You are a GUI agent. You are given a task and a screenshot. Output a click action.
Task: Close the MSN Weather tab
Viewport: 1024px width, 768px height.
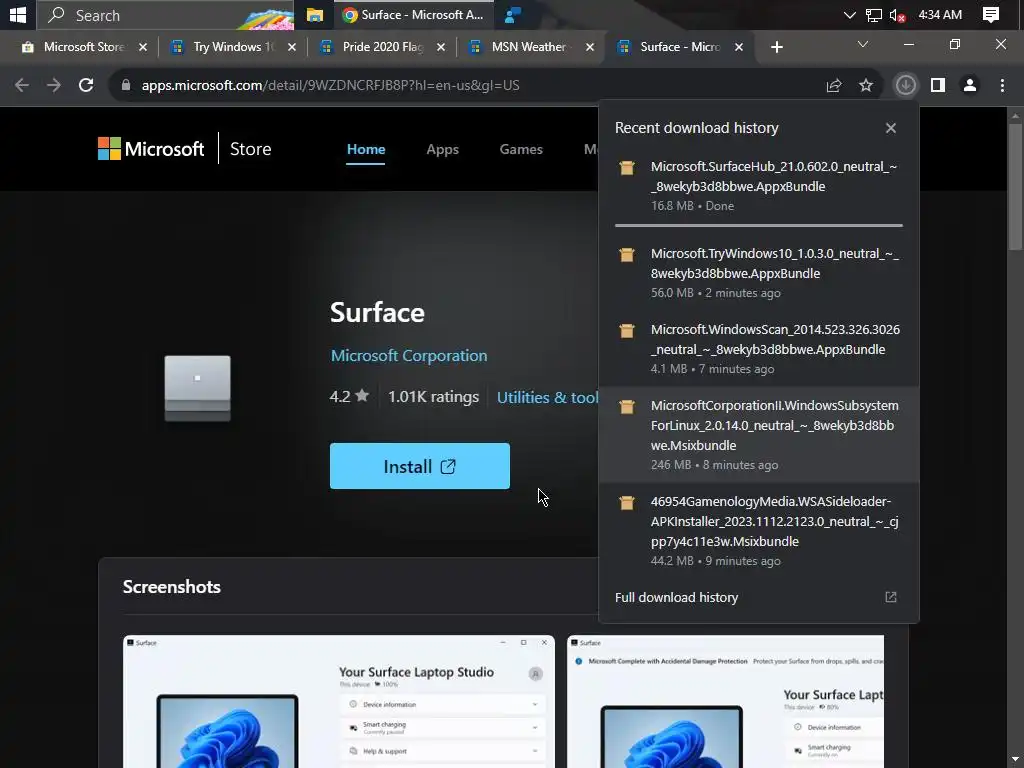pyautogui.click(x=590, y=47)
